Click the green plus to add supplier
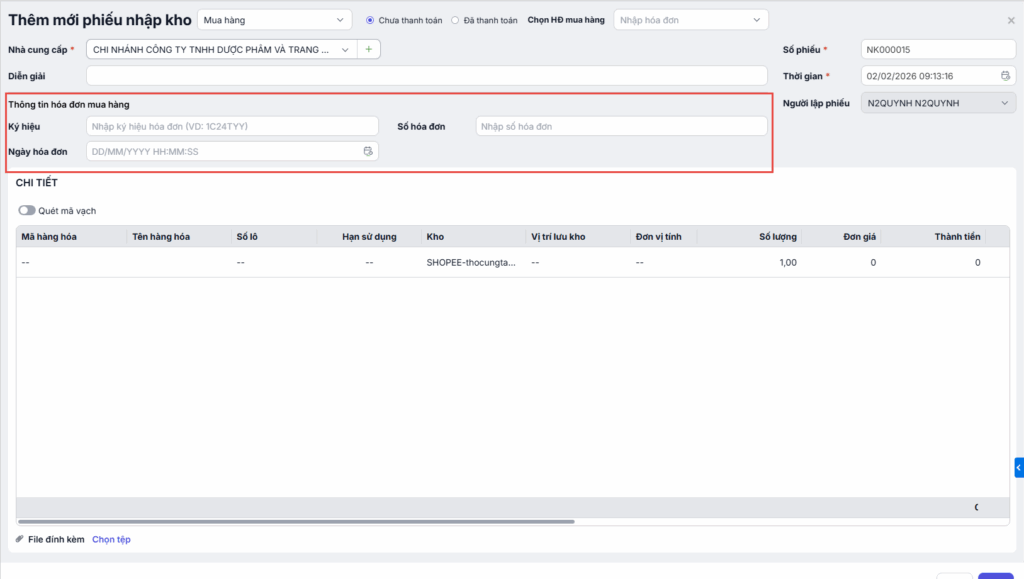This screenshot has width=1024, height=579. coord(369,49)
